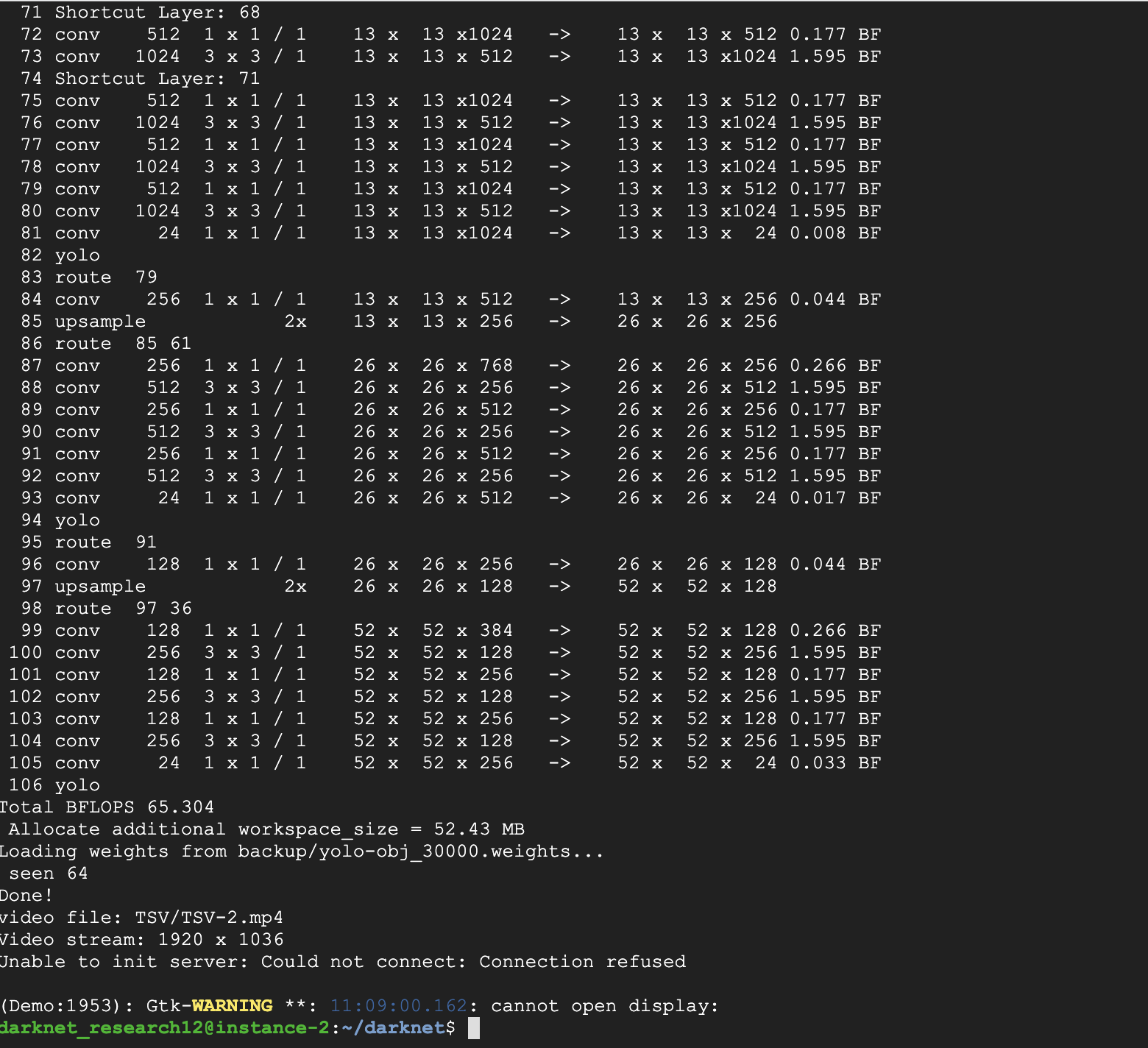Click the terminal cursor block

(474, 1028)
